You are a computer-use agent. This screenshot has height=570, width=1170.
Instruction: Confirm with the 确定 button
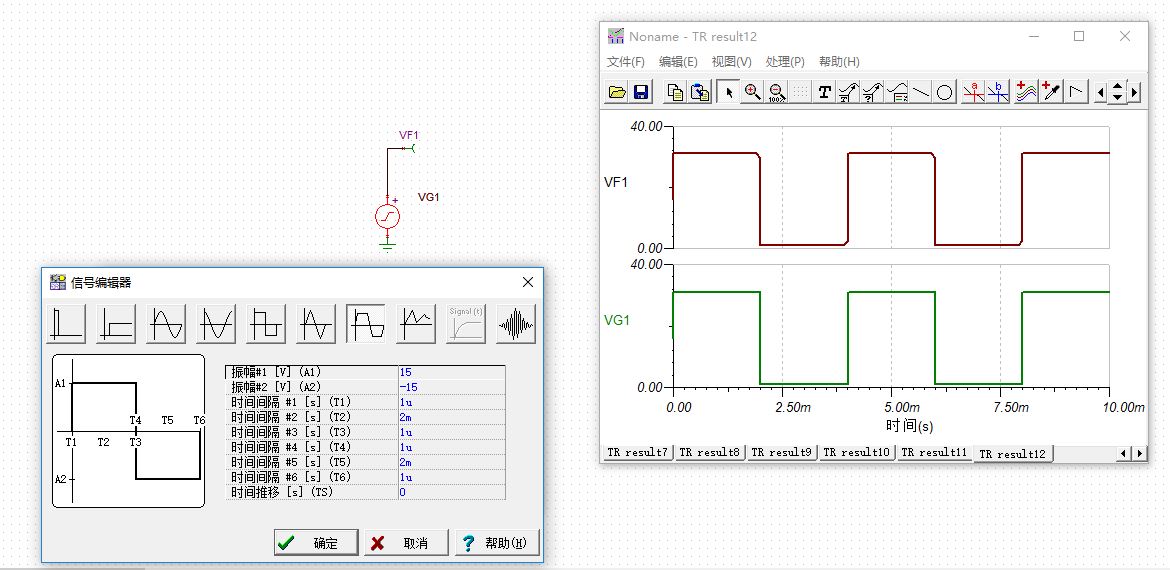[x=316, y=543]
